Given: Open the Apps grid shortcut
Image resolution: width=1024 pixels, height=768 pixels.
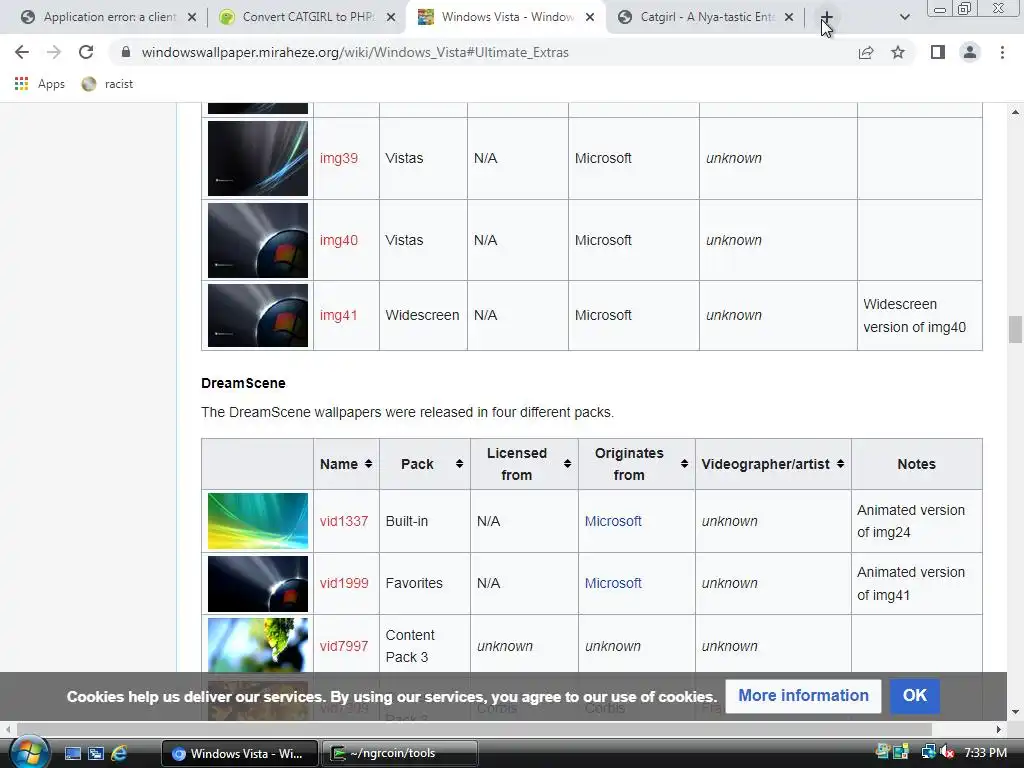Looking at the screenshot, I should (40, 84).
